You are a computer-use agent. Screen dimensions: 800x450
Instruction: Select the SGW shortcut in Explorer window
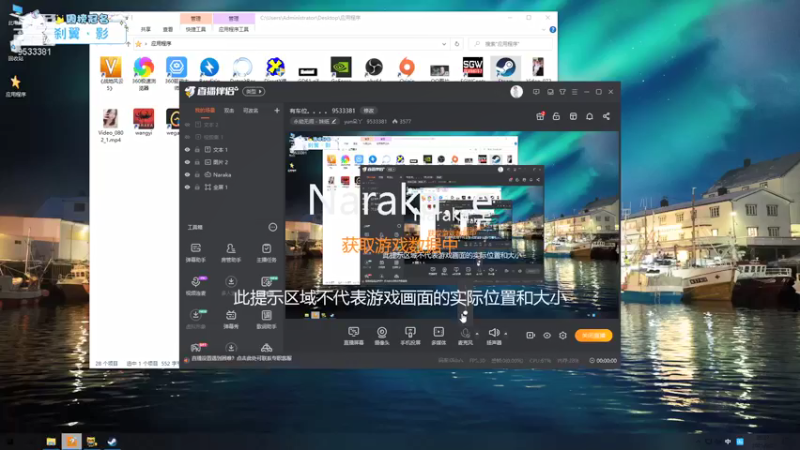click(472, 69)
